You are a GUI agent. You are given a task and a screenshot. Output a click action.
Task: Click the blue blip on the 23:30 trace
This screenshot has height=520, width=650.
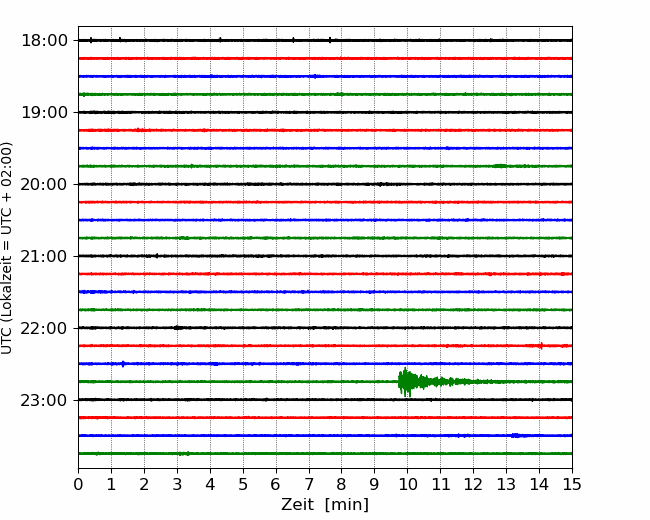click(x=516, y=435)
